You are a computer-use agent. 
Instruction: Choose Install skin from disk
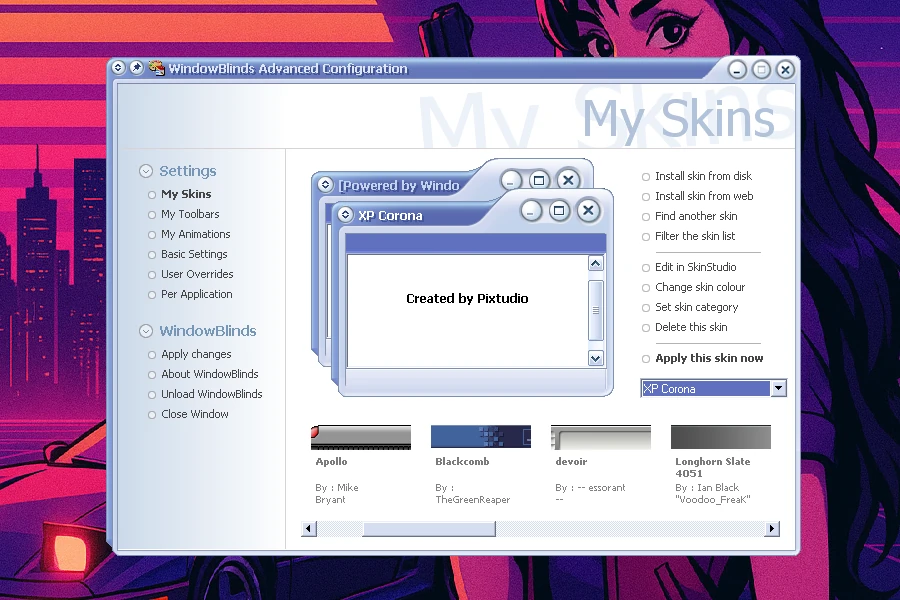coord(703,176)
